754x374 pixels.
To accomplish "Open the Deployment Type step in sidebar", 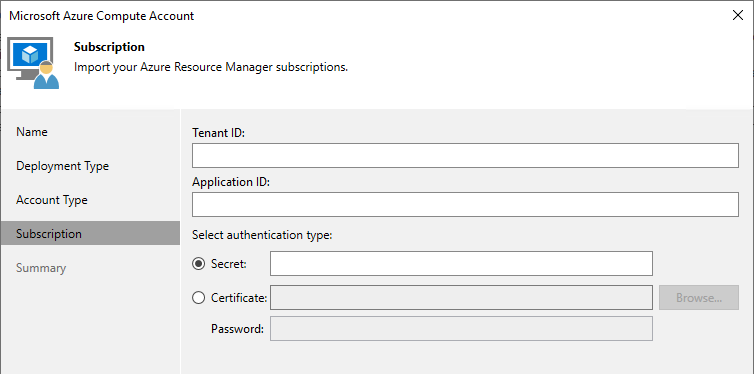I will [x=63, y=166].
